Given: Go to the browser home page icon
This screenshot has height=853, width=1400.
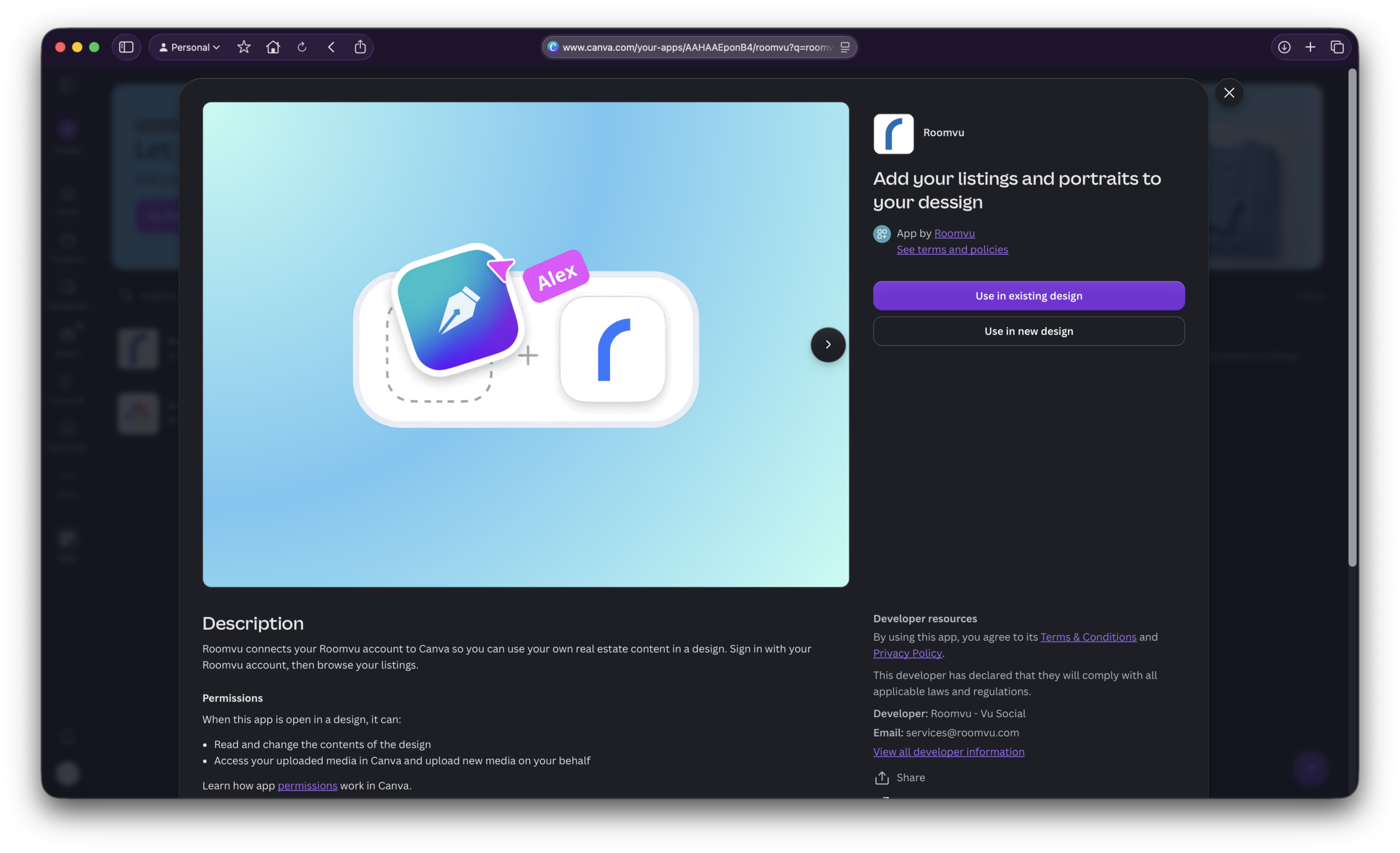Looking at the screenshot, I should pos(273,47).
